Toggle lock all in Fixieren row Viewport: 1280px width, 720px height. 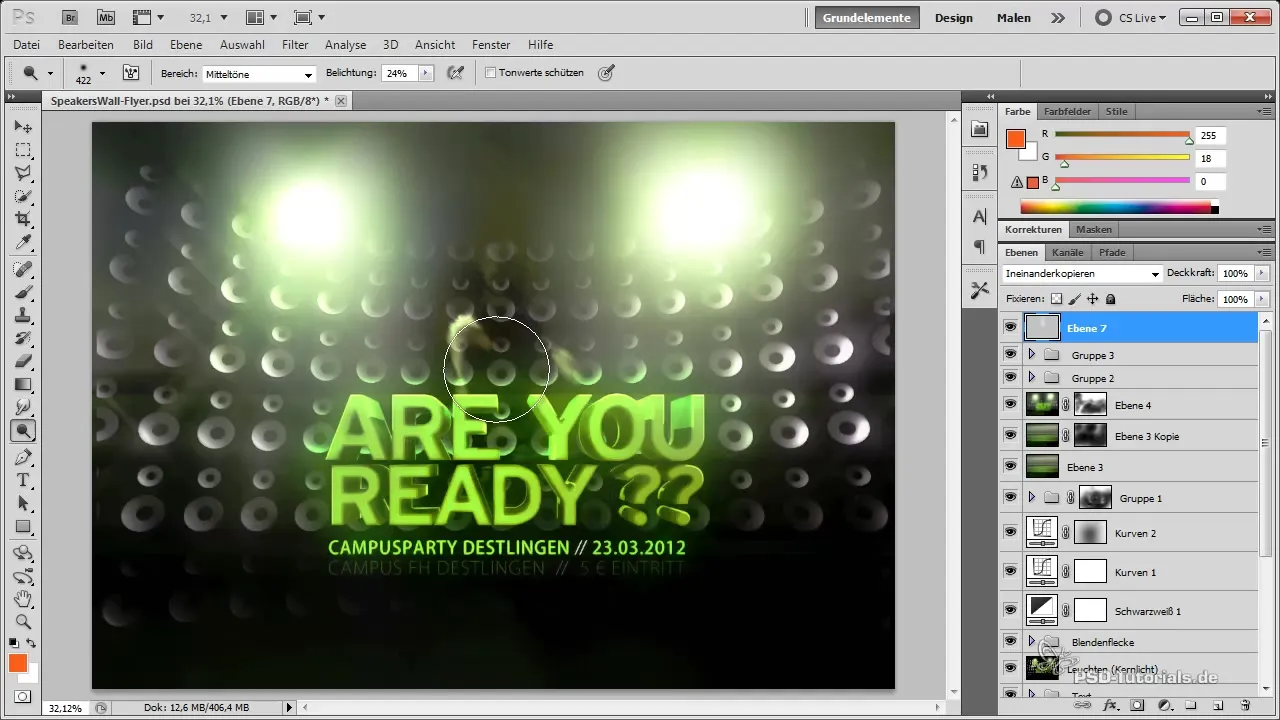click(x=1111, y=298)
